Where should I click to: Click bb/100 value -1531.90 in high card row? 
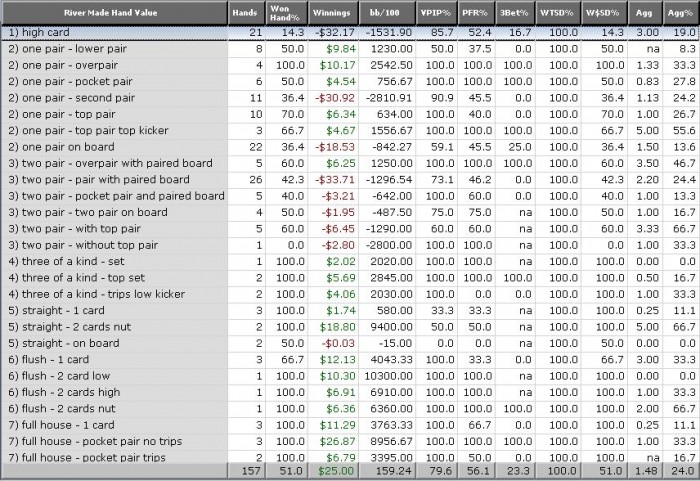389,33
